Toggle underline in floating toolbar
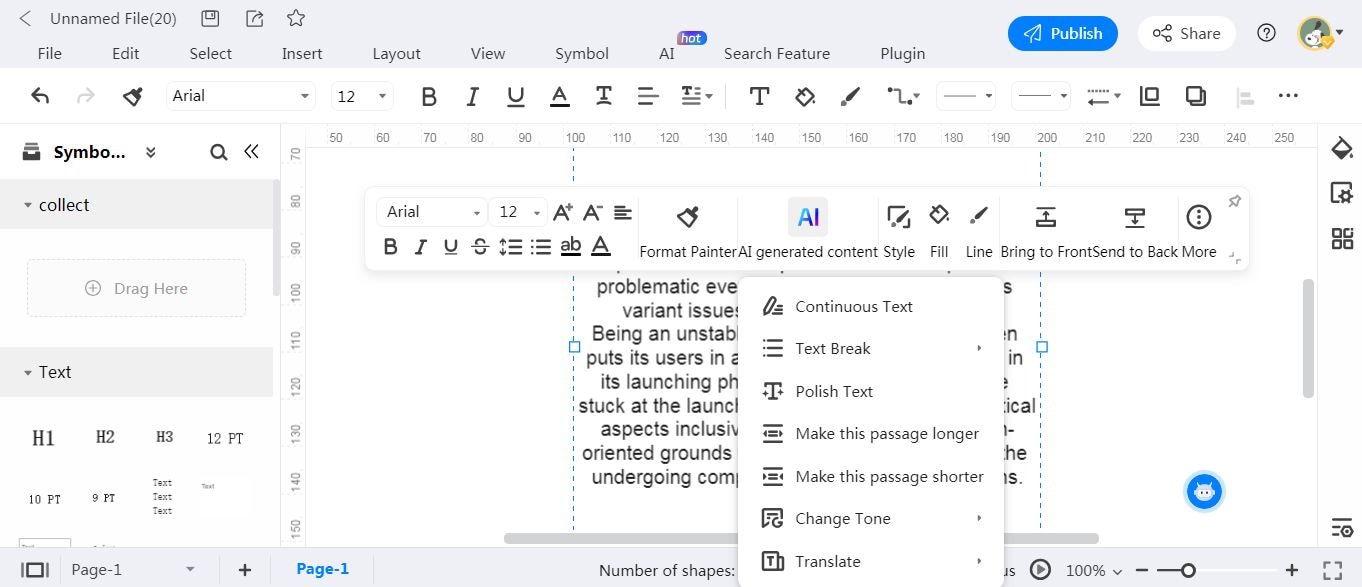This screenshot has height=587, width=1362. click(451, 246)
